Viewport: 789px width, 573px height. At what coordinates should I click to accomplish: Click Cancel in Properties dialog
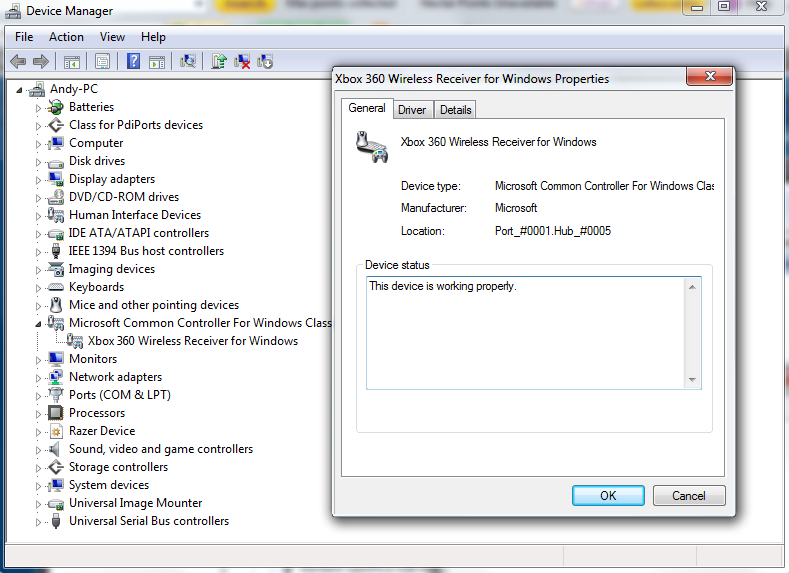(x=689, y=496)
